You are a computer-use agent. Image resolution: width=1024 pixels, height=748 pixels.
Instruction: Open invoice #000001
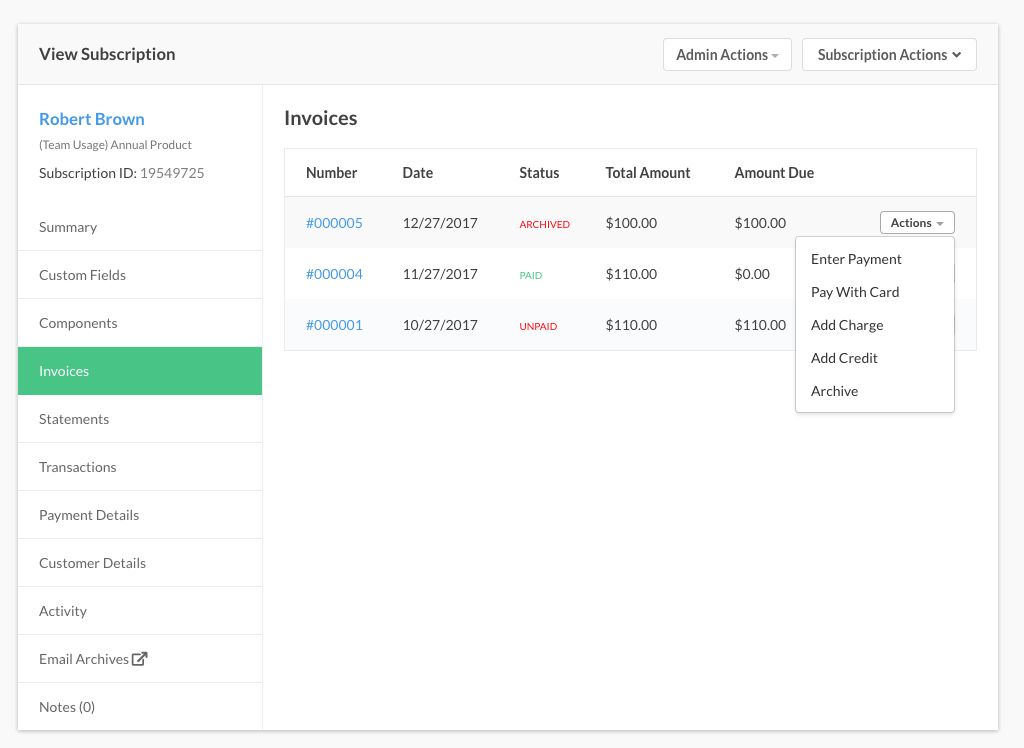point(334,325)
